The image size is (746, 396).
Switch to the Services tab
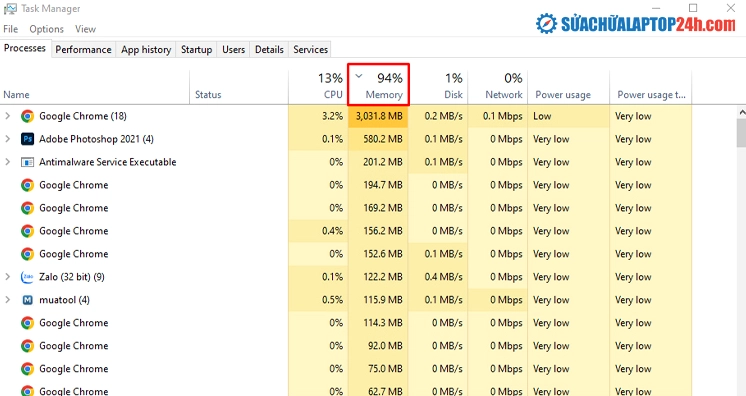tap(310, 50)
